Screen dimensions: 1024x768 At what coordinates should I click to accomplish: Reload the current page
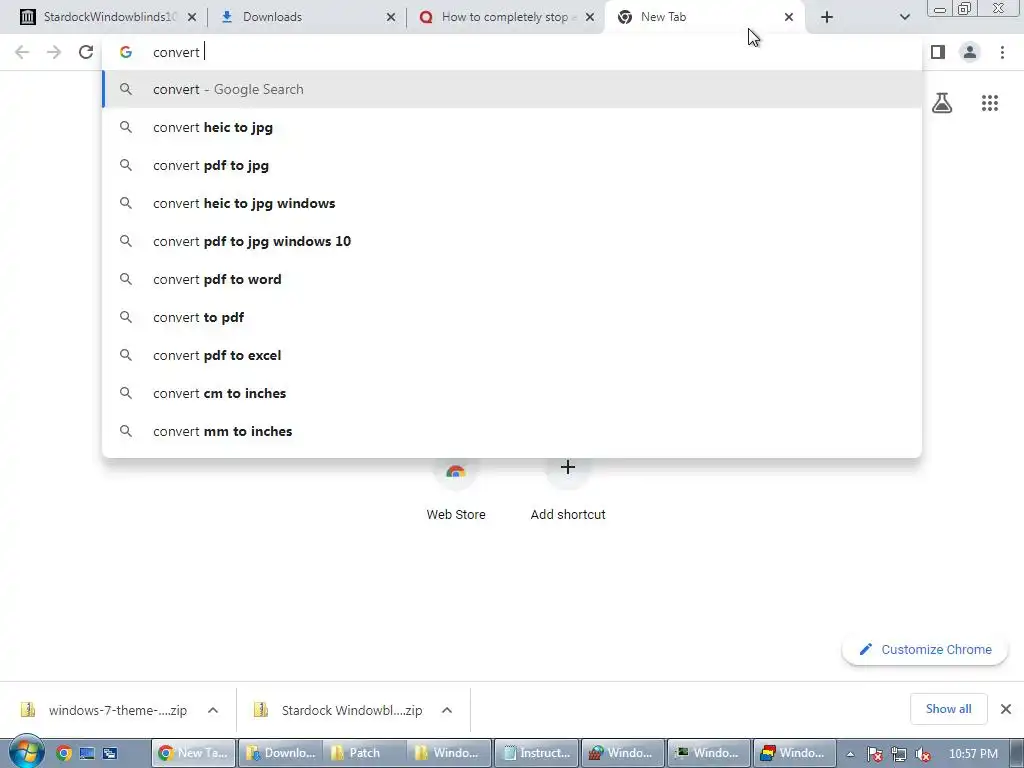point(86,52)
